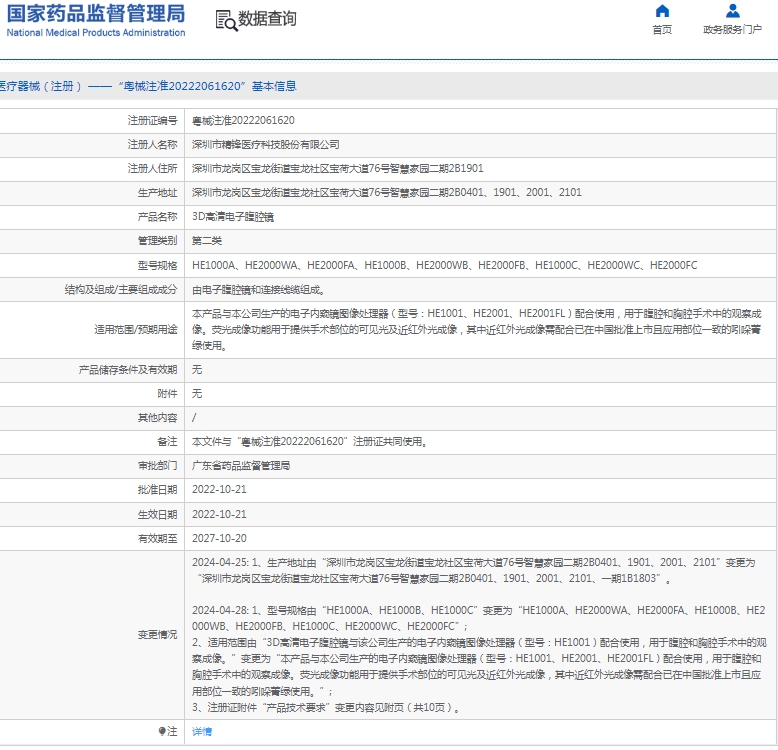The image size is (778, 750).
Task: Click the 数据查询 search document icon
Action: point(226,20)
